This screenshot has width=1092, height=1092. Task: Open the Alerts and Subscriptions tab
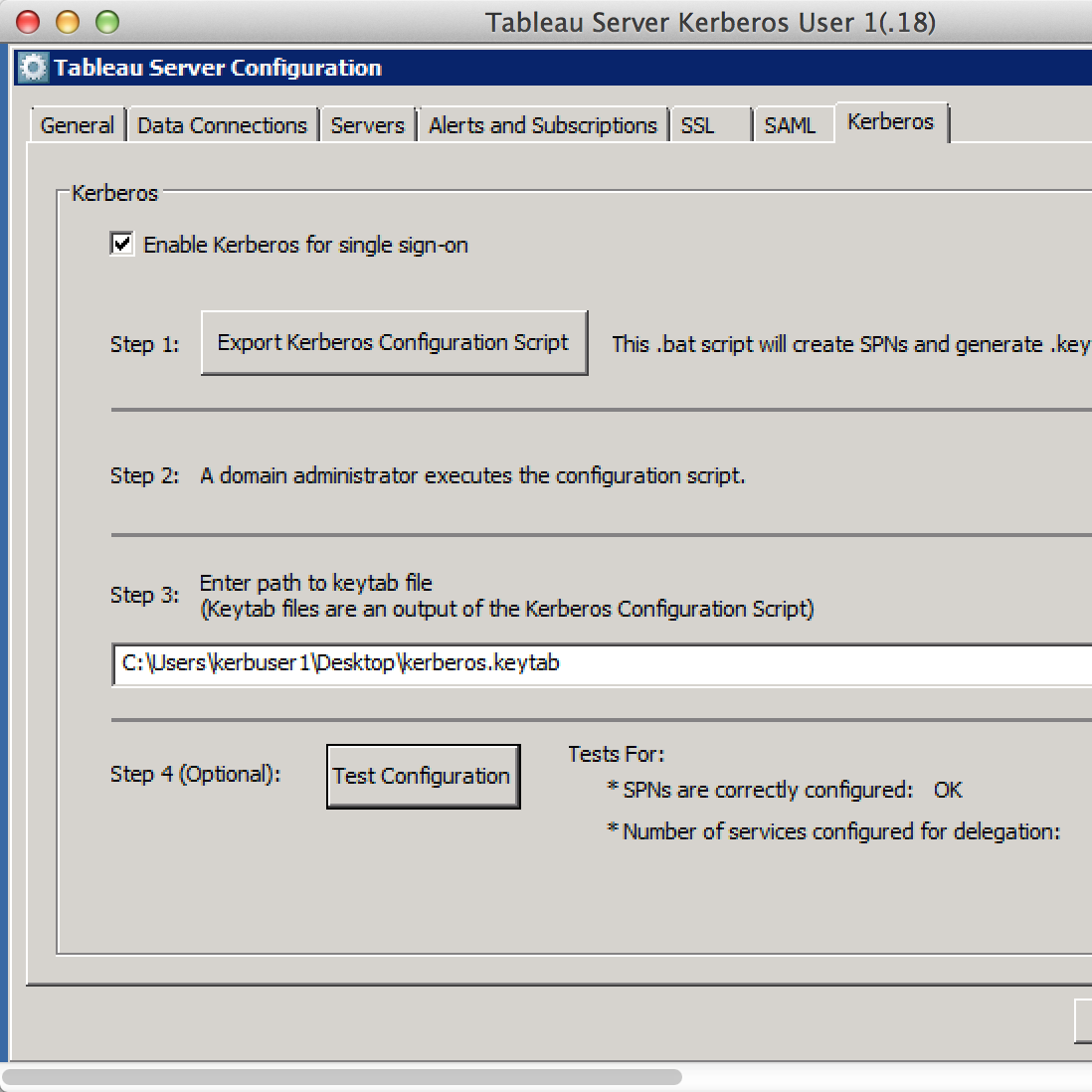[x=542, y=125]
